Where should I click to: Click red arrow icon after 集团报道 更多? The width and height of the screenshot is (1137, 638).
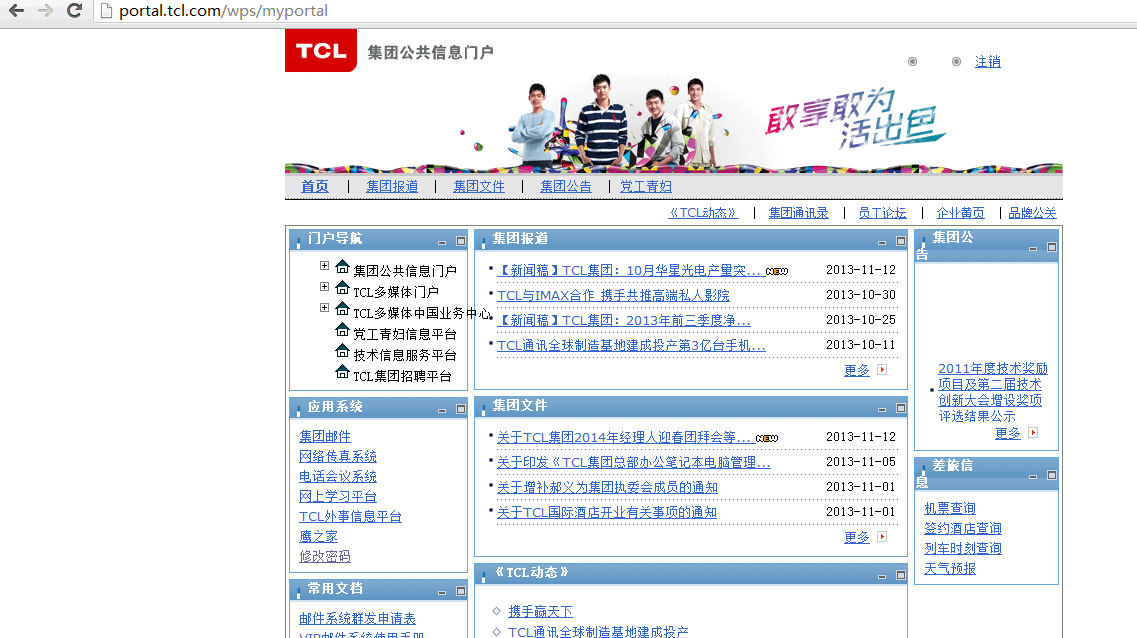882,370
